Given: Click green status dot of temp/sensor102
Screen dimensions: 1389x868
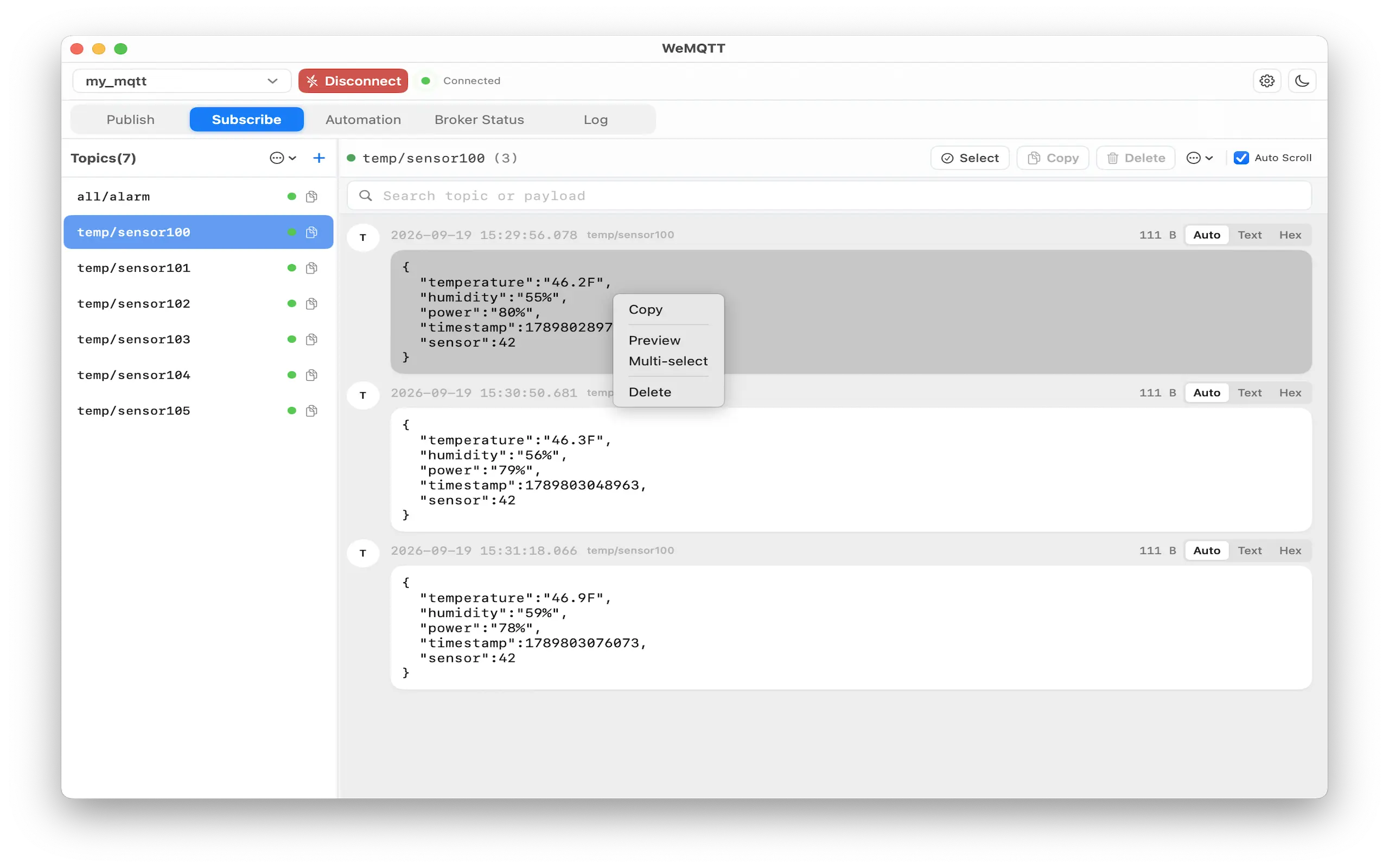Looking at the screenshot, I should coord(291,304).
